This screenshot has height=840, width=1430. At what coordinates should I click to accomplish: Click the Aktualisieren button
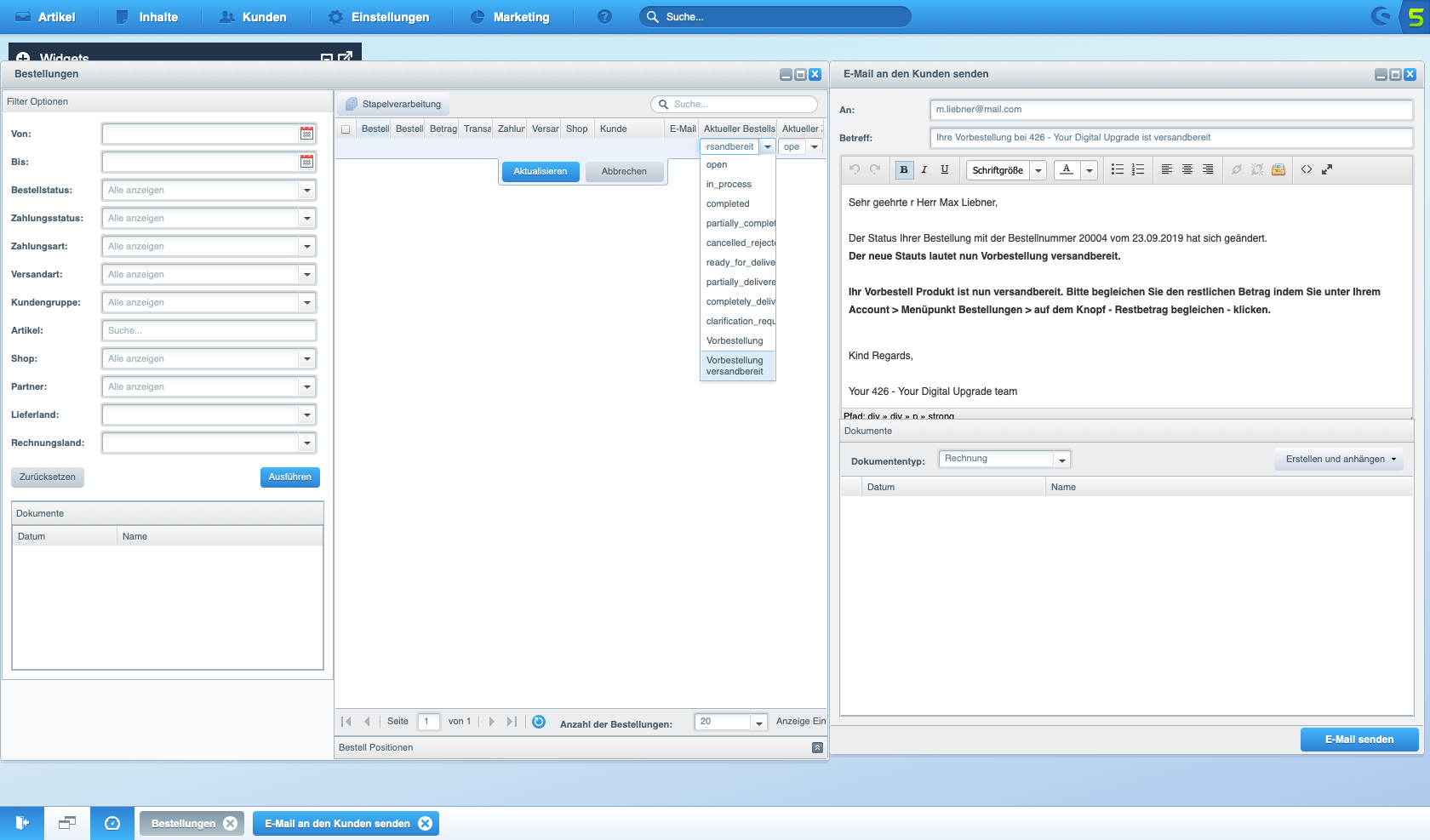tap(541, 171)
